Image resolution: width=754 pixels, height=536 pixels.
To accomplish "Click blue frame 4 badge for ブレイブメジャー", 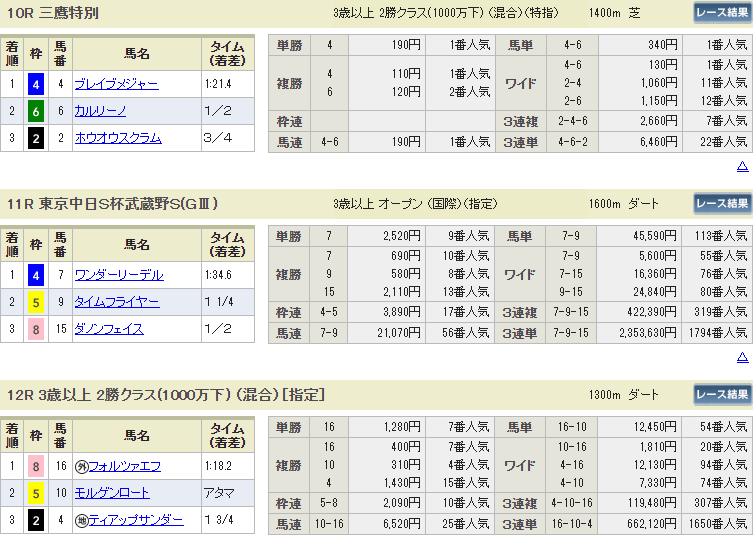I will coord(36,85).
